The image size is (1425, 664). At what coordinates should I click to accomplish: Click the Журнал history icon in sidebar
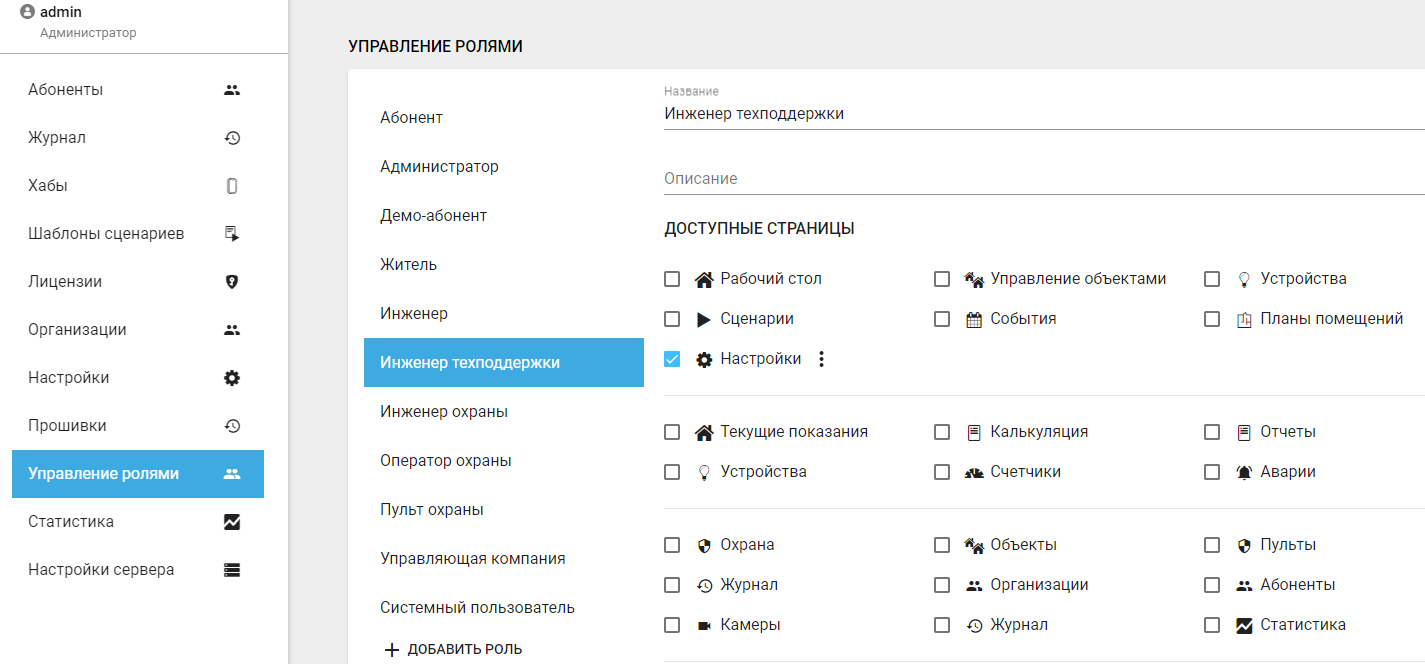click(232, 138)
